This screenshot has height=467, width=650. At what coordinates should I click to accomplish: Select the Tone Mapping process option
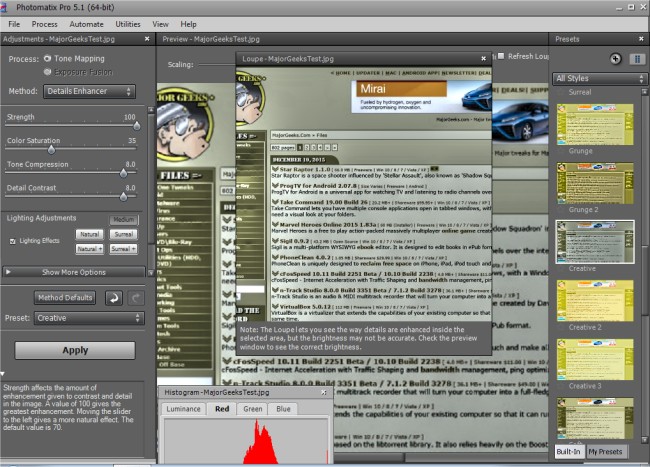coord(47,59)
